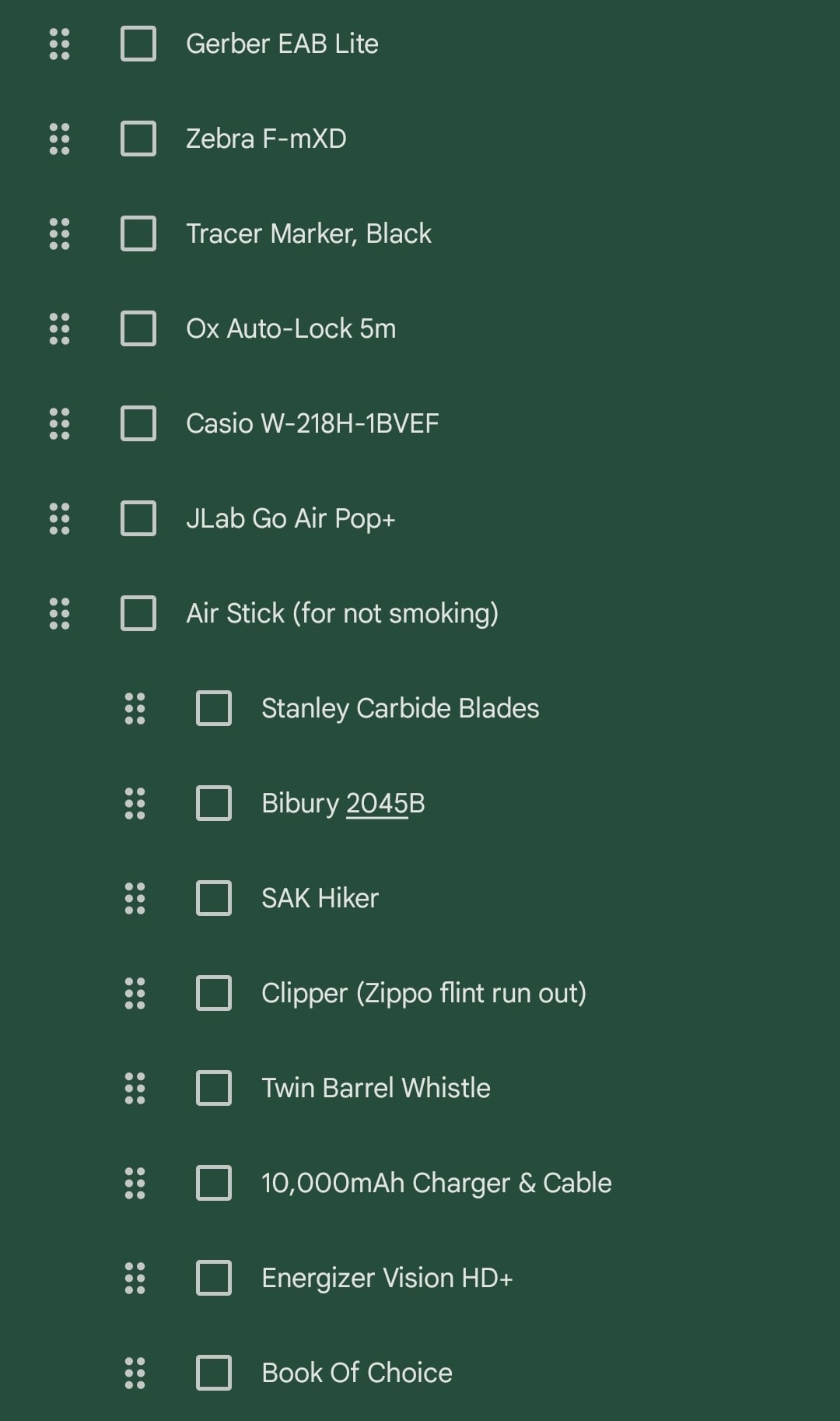Tap drag handle beside Gerber EAB Lite

59,44
